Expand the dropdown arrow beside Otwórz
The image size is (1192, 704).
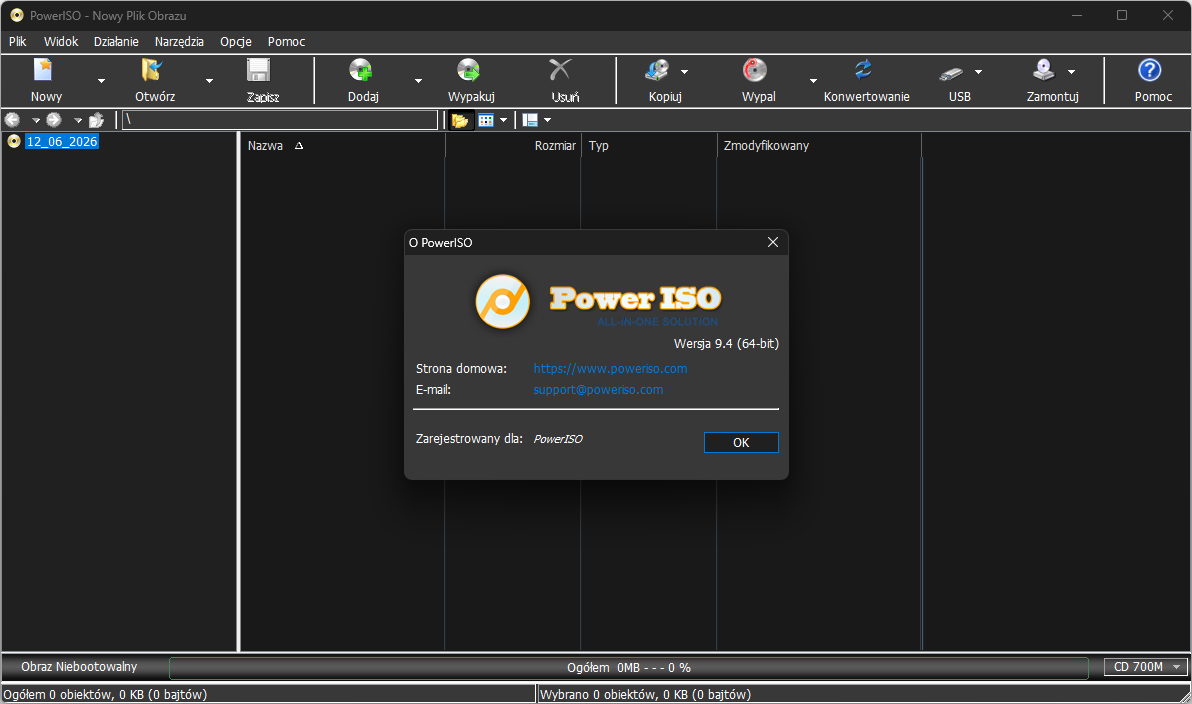[x=209, y=81]
